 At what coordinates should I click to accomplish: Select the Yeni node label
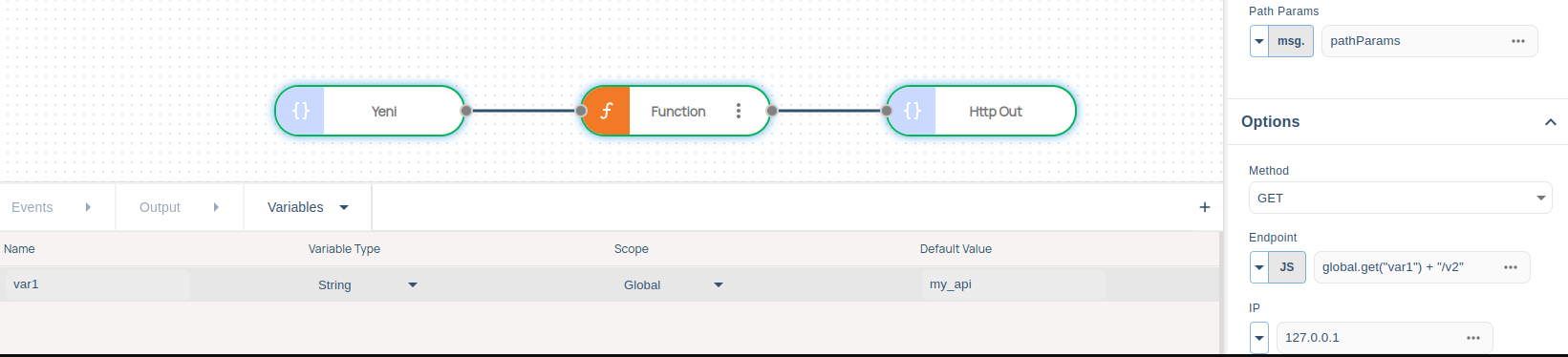pyautogui.click(x=384, y=112)
